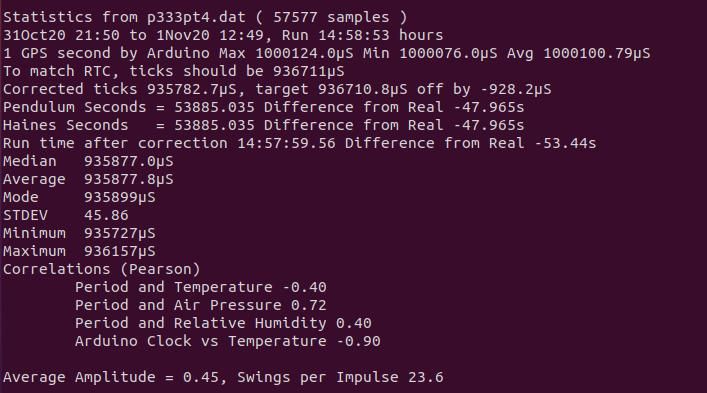Click the Swings per Impulse 23.6 value
Viewport: 707px width, 393px height.
pos(340,377)
